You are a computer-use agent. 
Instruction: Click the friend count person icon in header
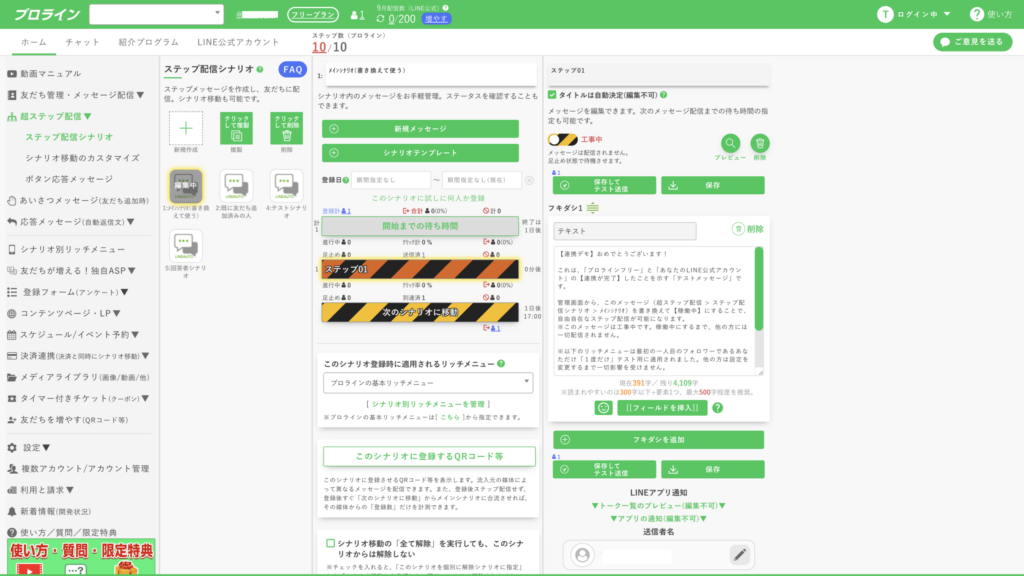click(x=355, y=14)
